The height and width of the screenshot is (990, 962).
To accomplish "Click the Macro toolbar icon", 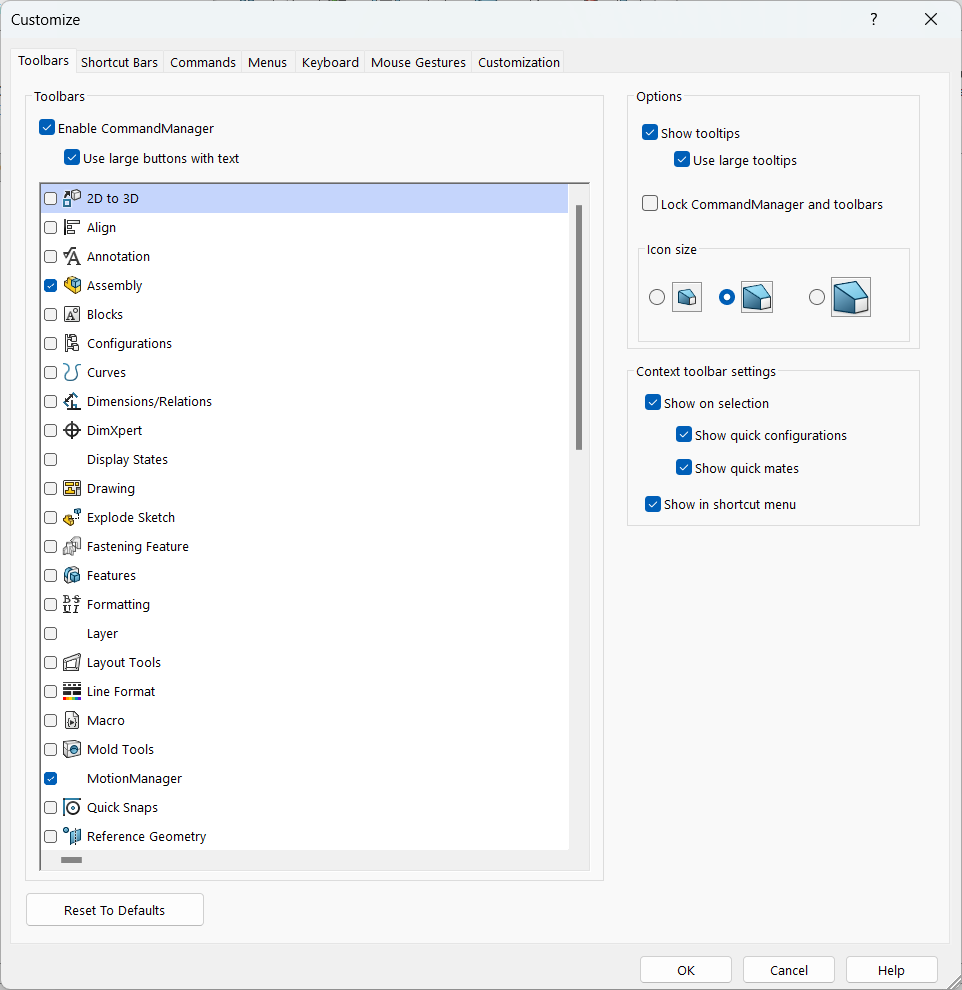I will coord(72,721).
